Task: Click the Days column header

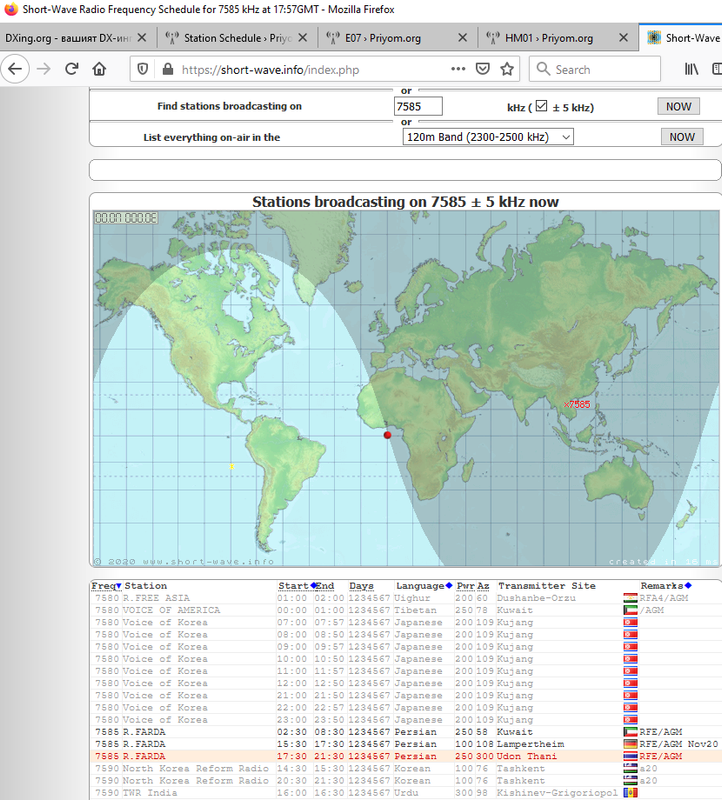Action: coord(361,586)
